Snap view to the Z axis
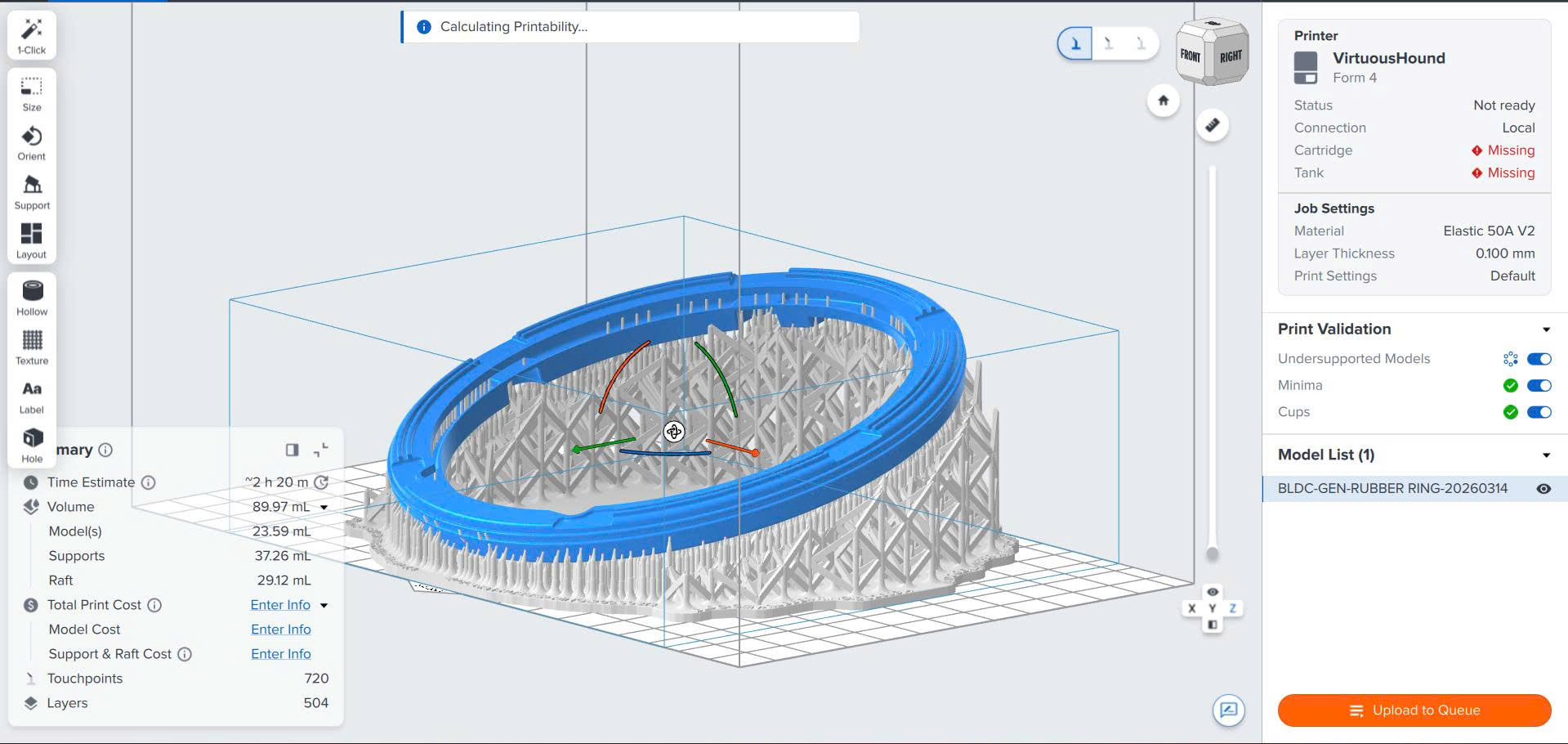1568x744 pixels. point(1232,608)
